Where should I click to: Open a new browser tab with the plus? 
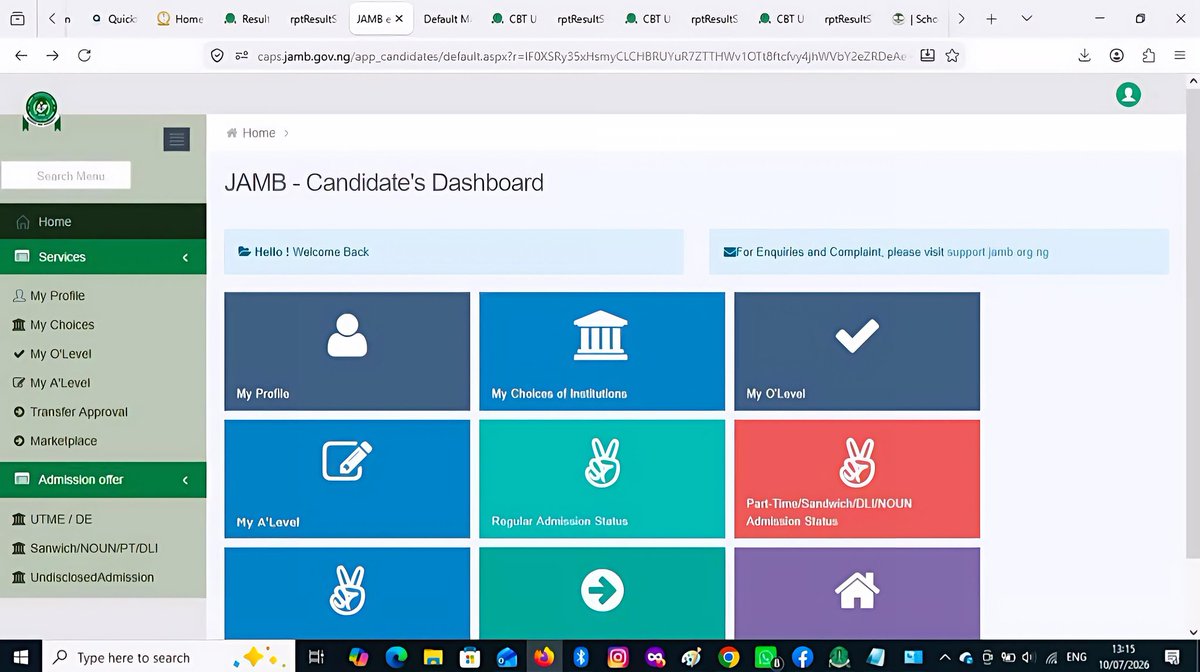991,19
